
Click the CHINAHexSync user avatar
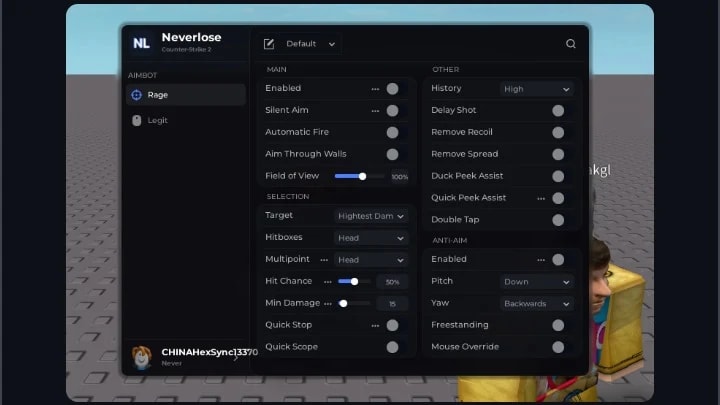click(141, 357)
